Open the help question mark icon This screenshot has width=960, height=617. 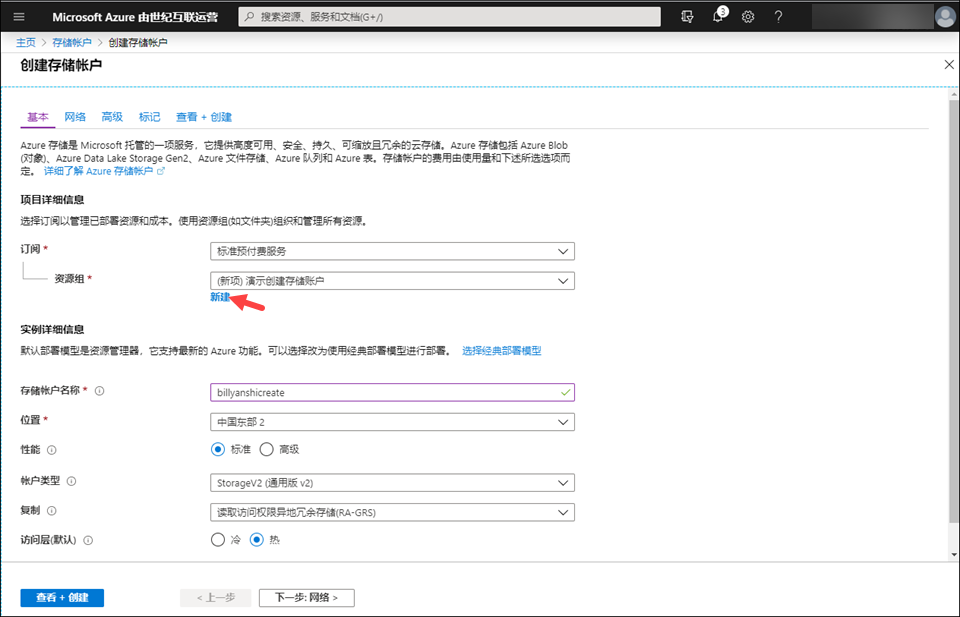click(x=778, y=17)
